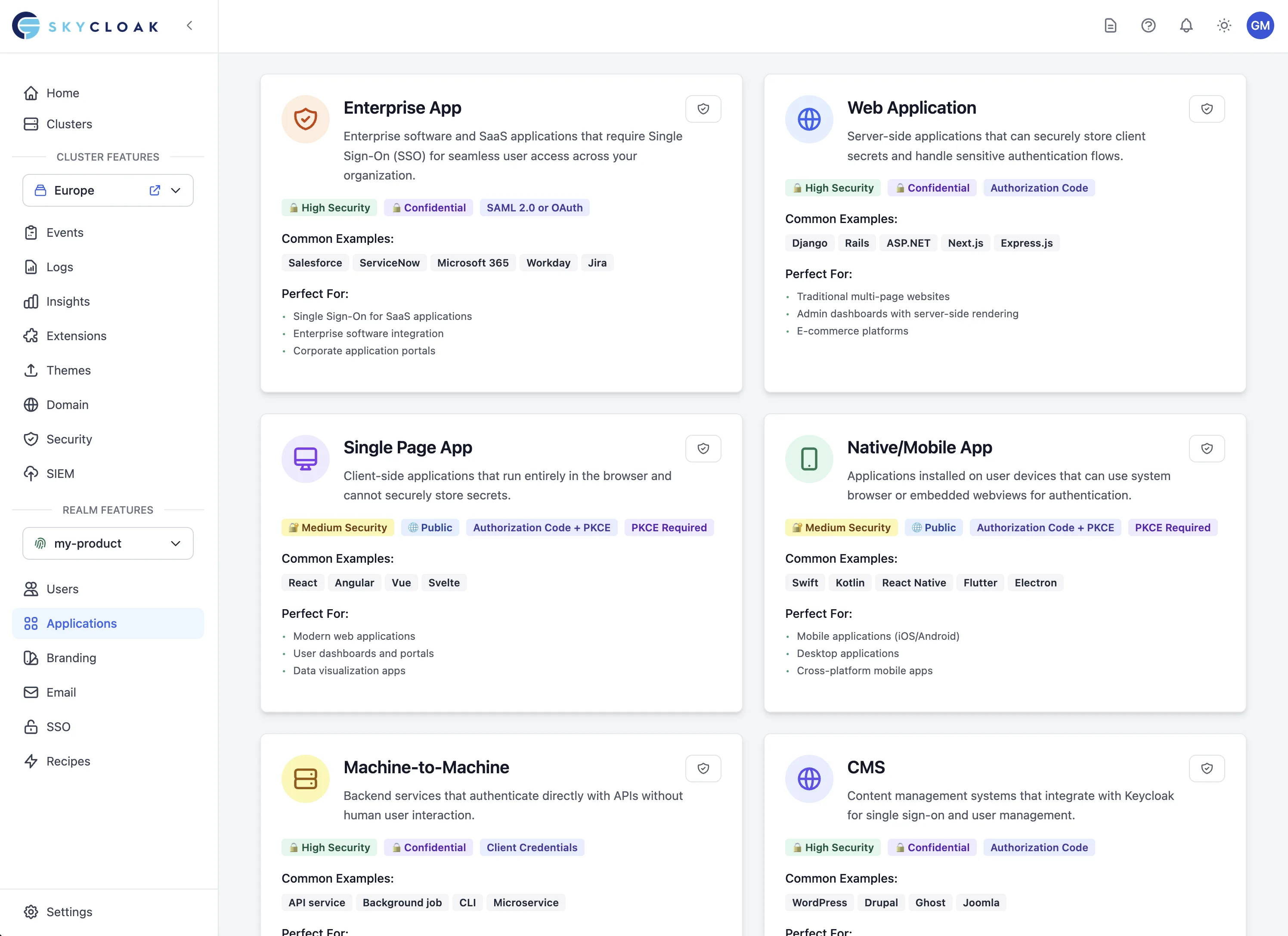Click the SIEM icon in the sidebar

[x=31, y=473]
